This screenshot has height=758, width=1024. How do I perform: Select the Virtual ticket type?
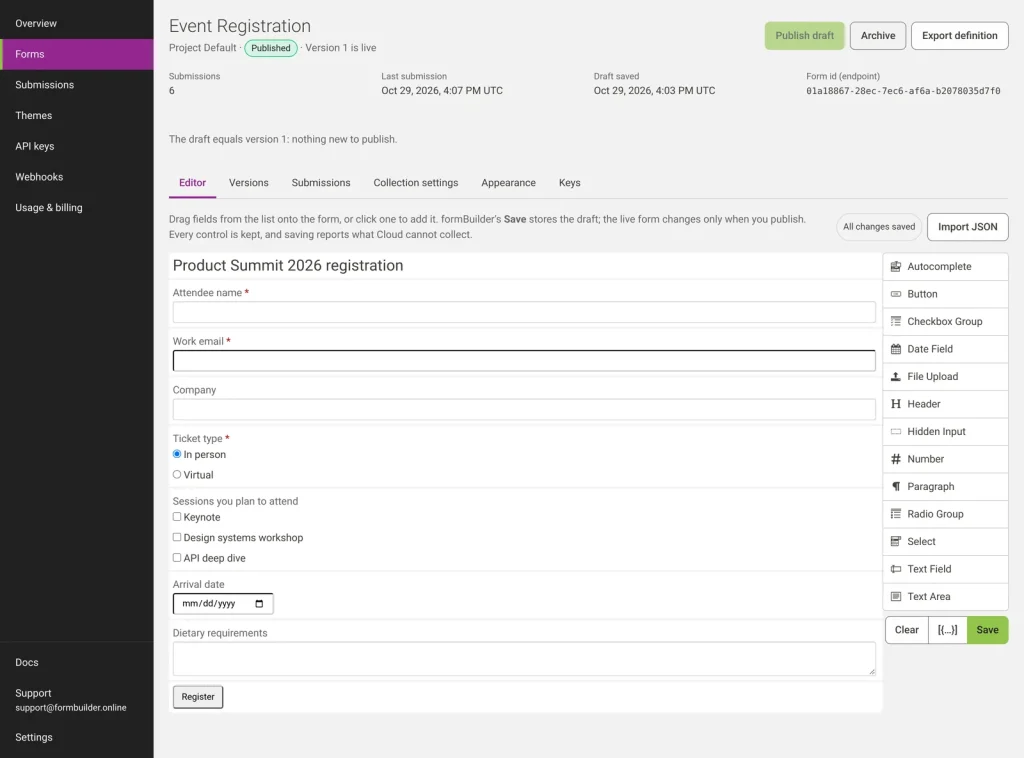[x=177, y=475]
